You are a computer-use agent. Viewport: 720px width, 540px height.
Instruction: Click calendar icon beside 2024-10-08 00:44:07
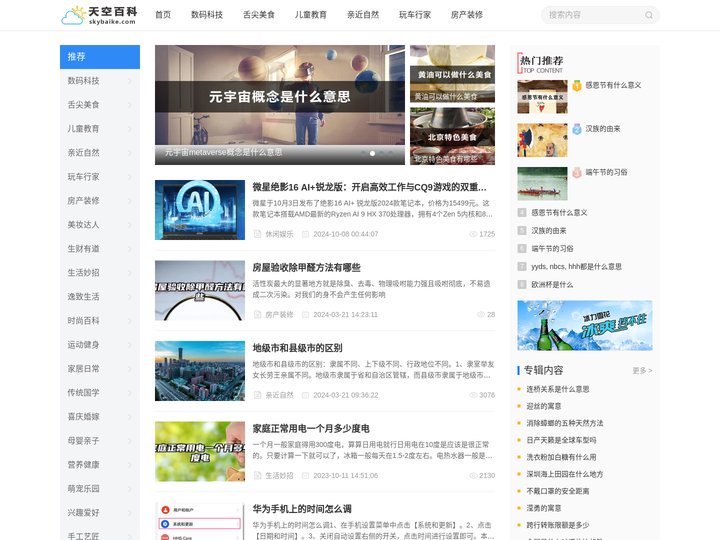pyautogui.click(x=305, y=234)
